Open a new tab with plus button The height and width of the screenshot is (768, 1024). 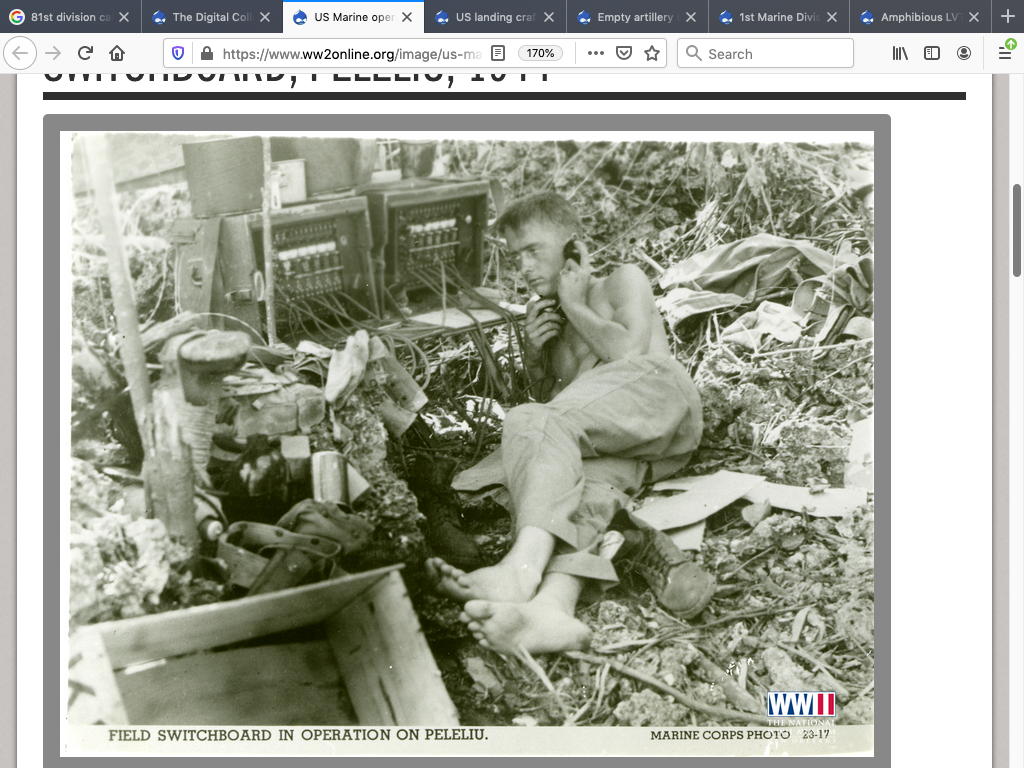(1007, 17)
